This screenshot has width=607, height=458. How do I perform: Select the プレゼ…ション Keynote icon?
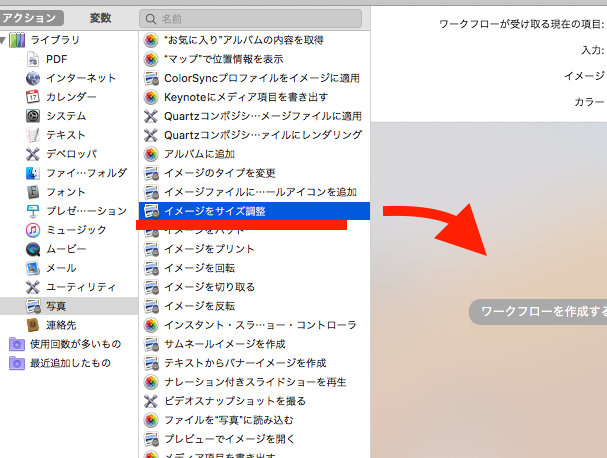coord(33,211)
